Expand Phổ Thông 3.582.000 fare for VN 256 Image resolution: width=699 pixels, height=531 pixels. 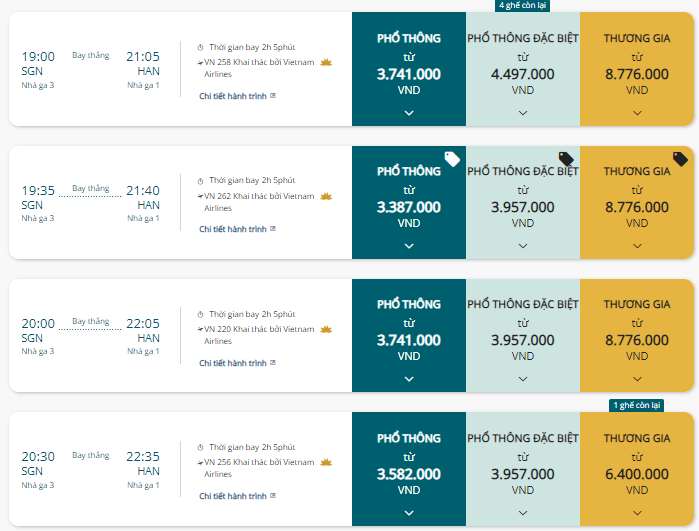click(409, 513)
